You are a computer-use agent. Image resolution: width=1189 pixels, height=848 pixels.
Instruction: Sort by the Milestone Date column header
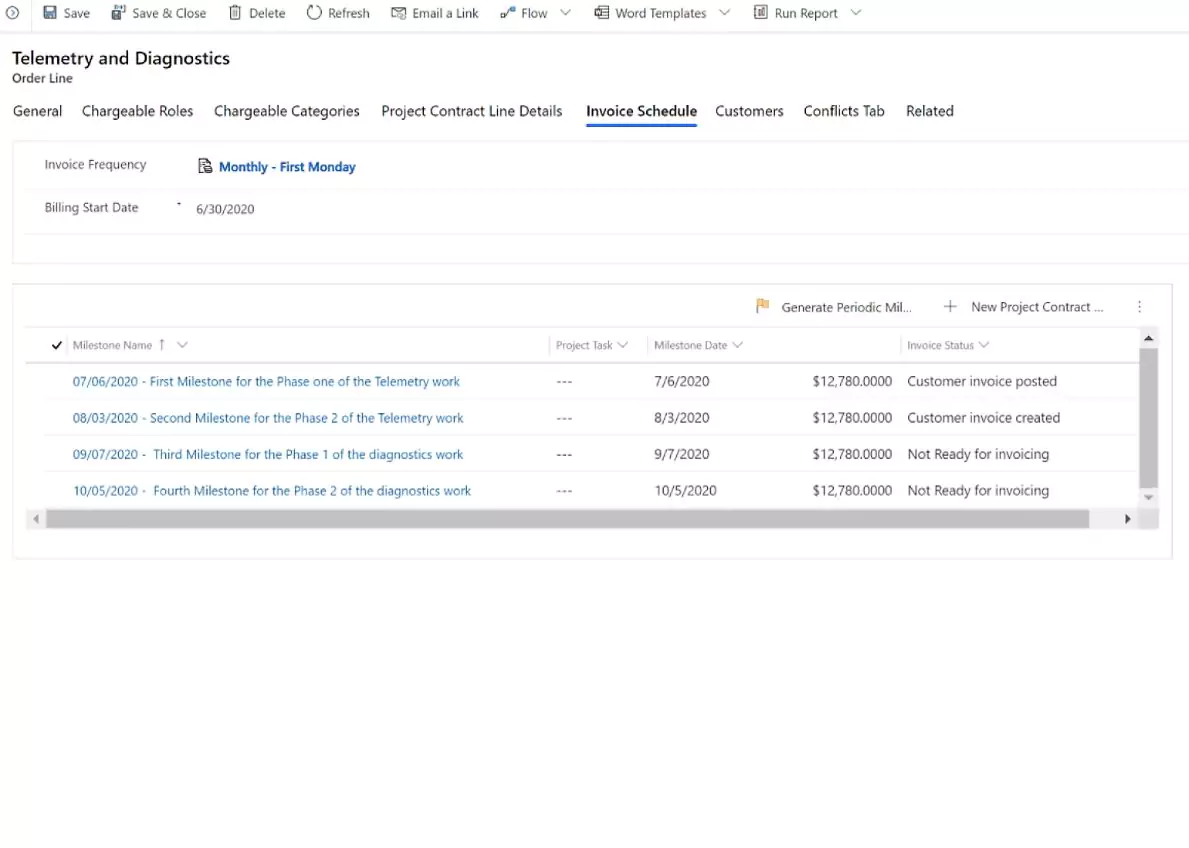[x=690, y=345]
